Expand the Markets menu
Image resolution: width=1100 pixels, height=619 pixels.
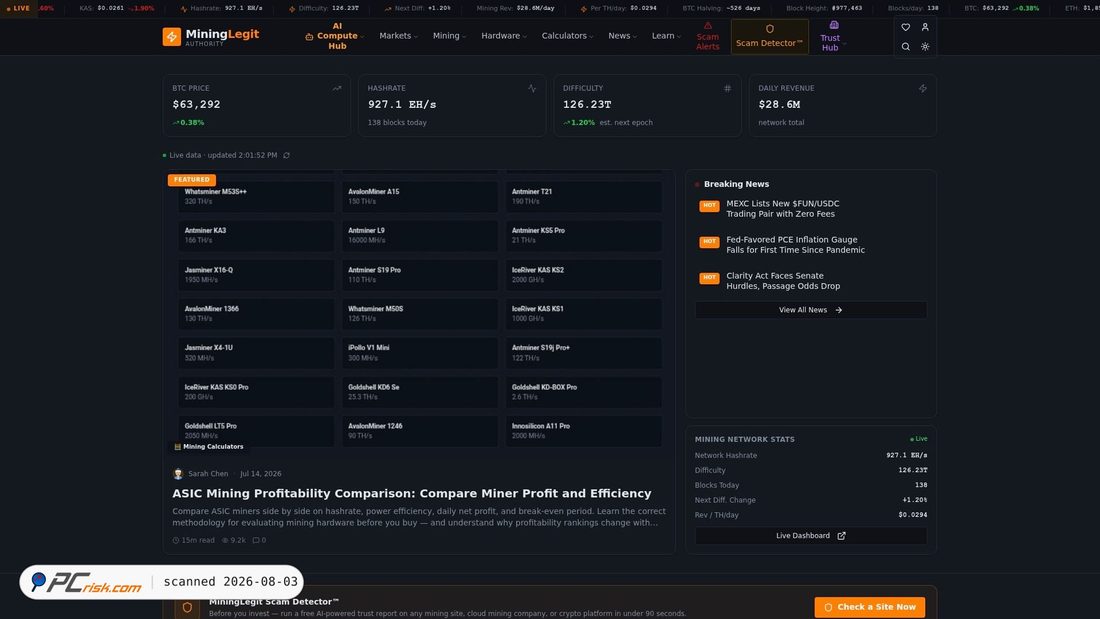pos(398,36)
